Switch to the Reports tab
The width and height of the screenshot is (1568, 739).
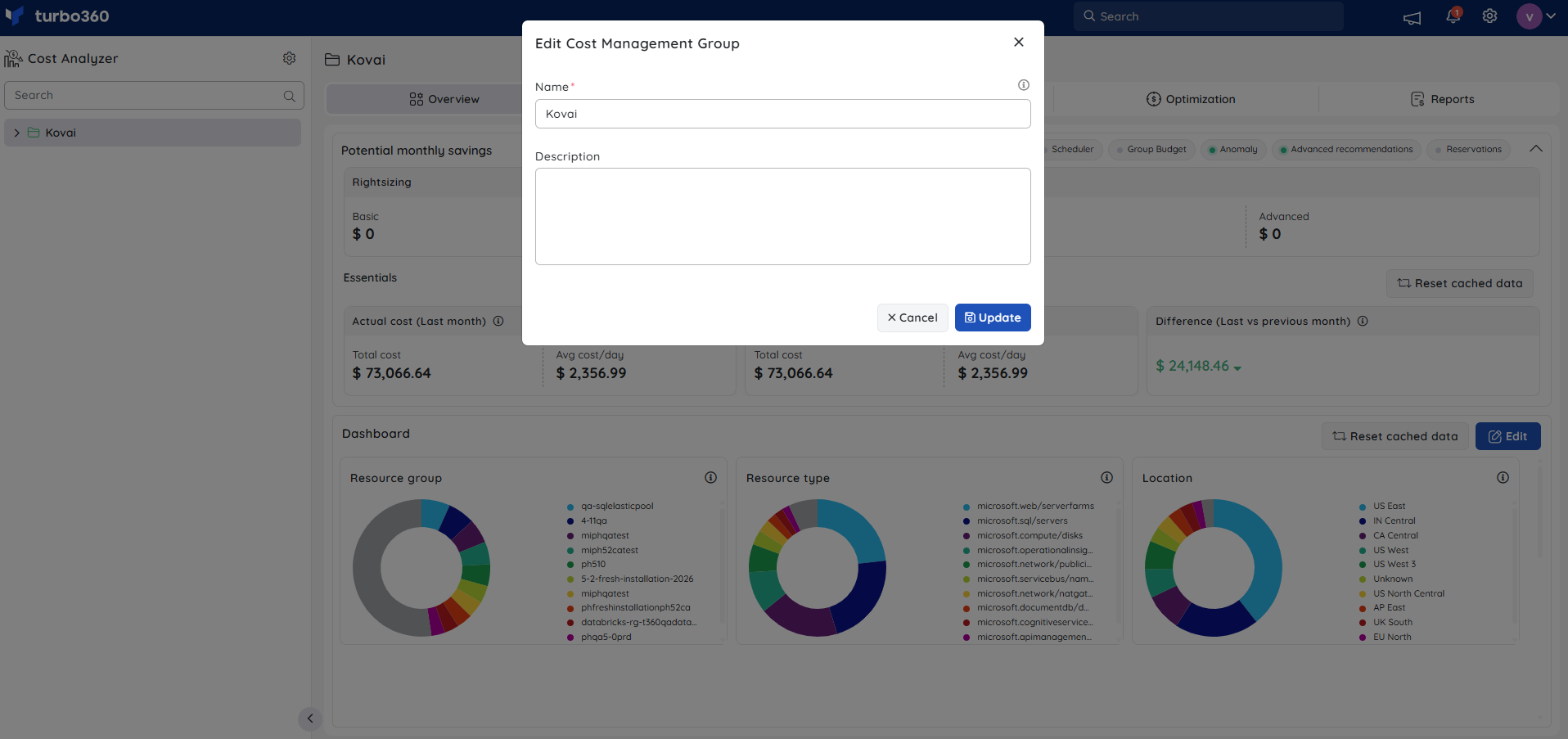point(1442,99)
